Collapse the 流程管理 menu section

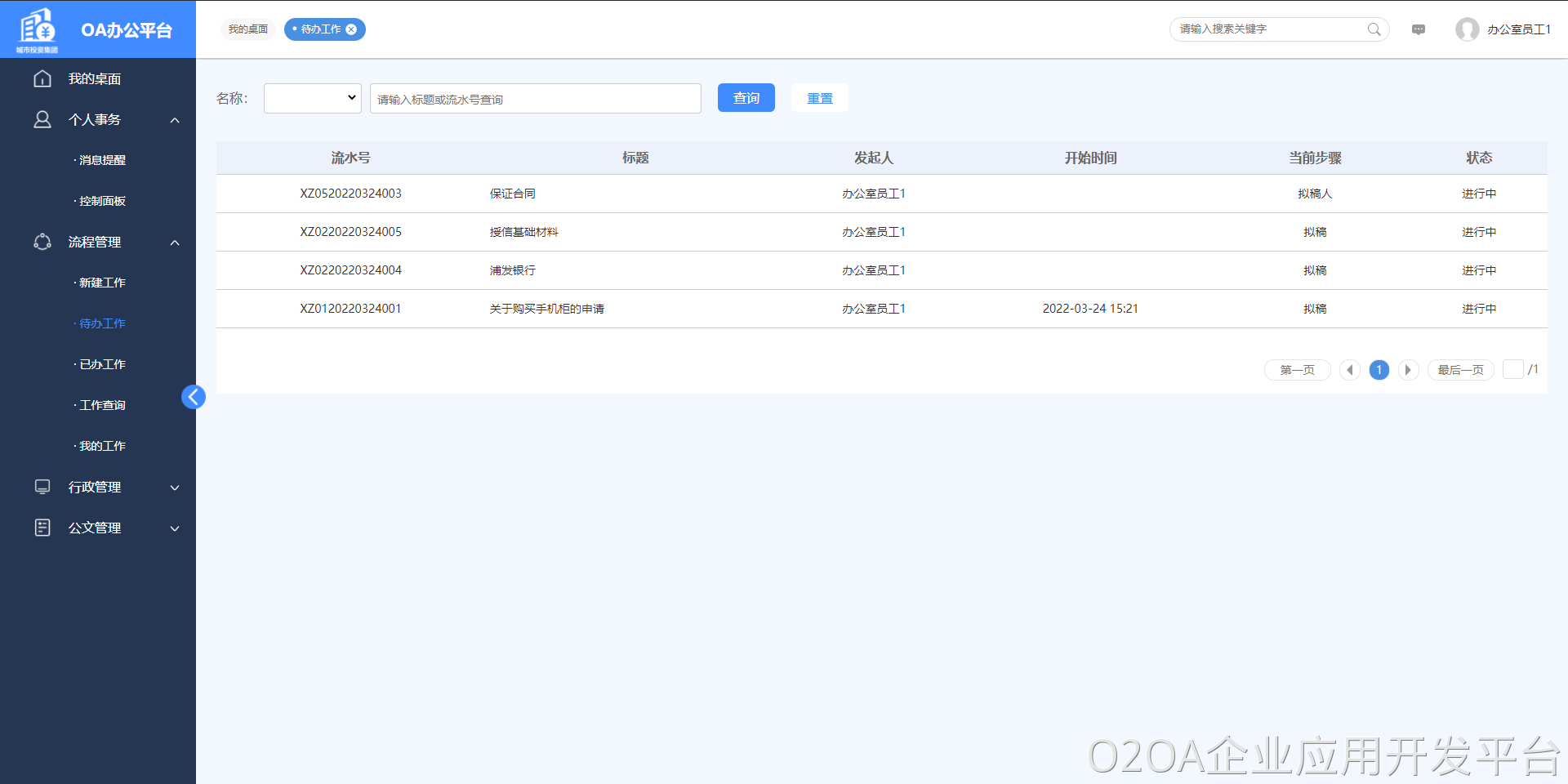[x=175, y=243]
